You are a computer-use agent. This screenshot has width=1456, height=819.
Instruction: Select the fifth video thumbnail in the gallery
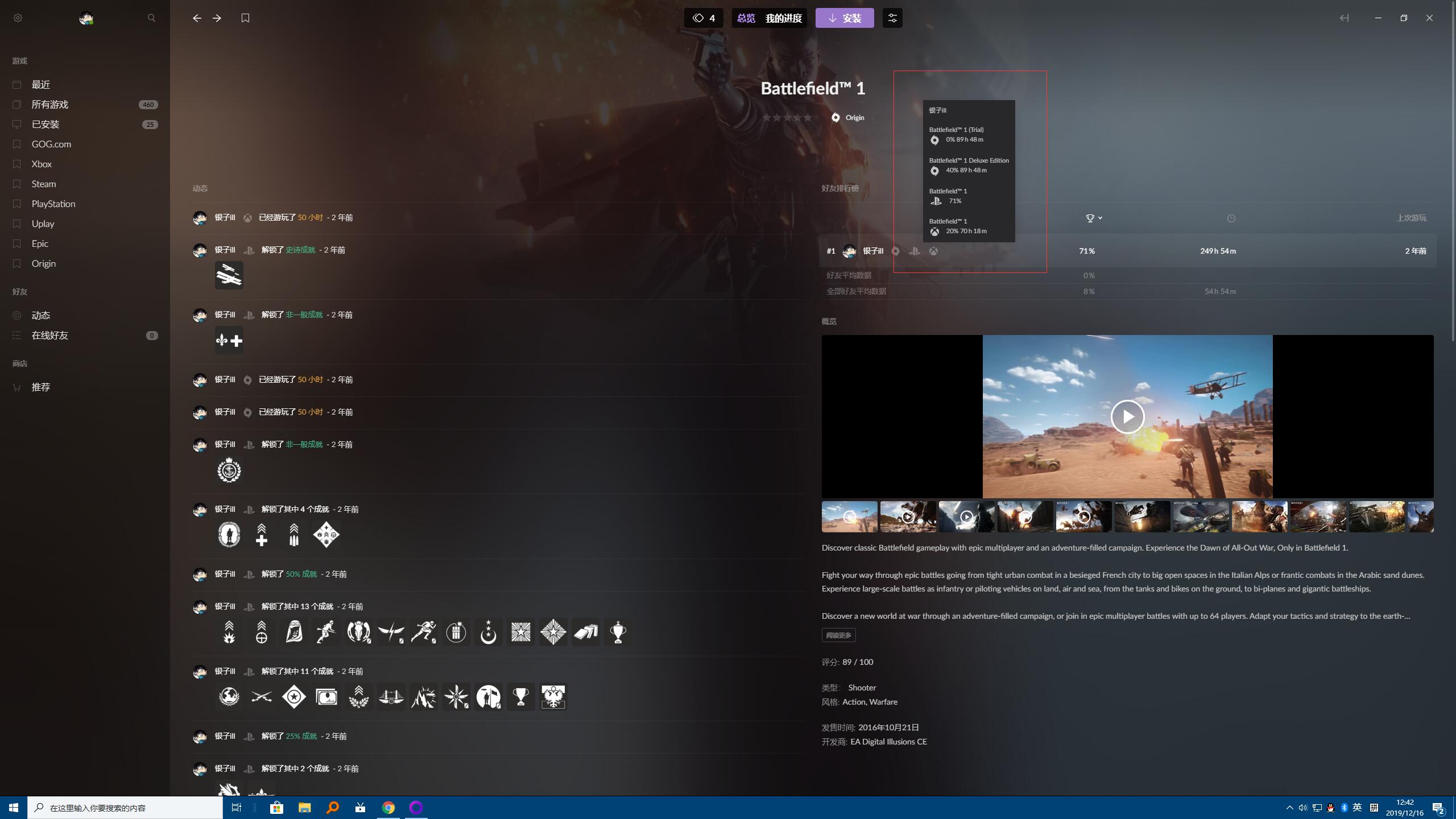[x=1083, y=517]
